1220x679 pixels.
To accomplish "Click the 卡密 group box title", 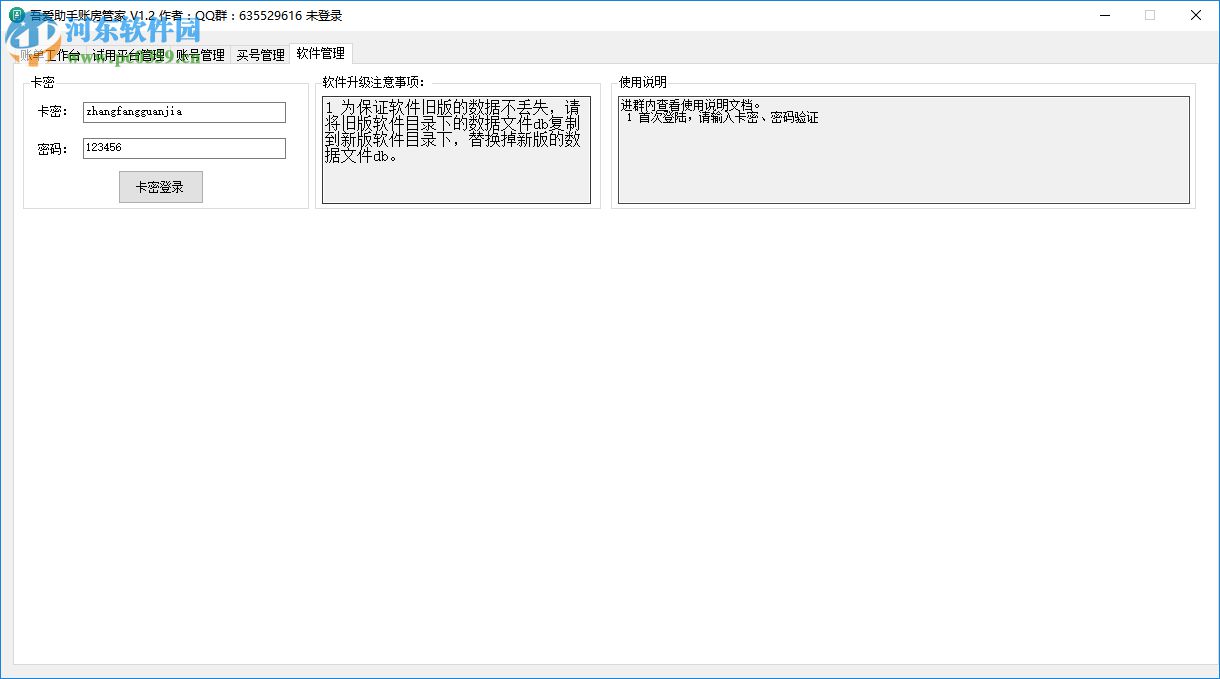I will (x=44, y=81).
